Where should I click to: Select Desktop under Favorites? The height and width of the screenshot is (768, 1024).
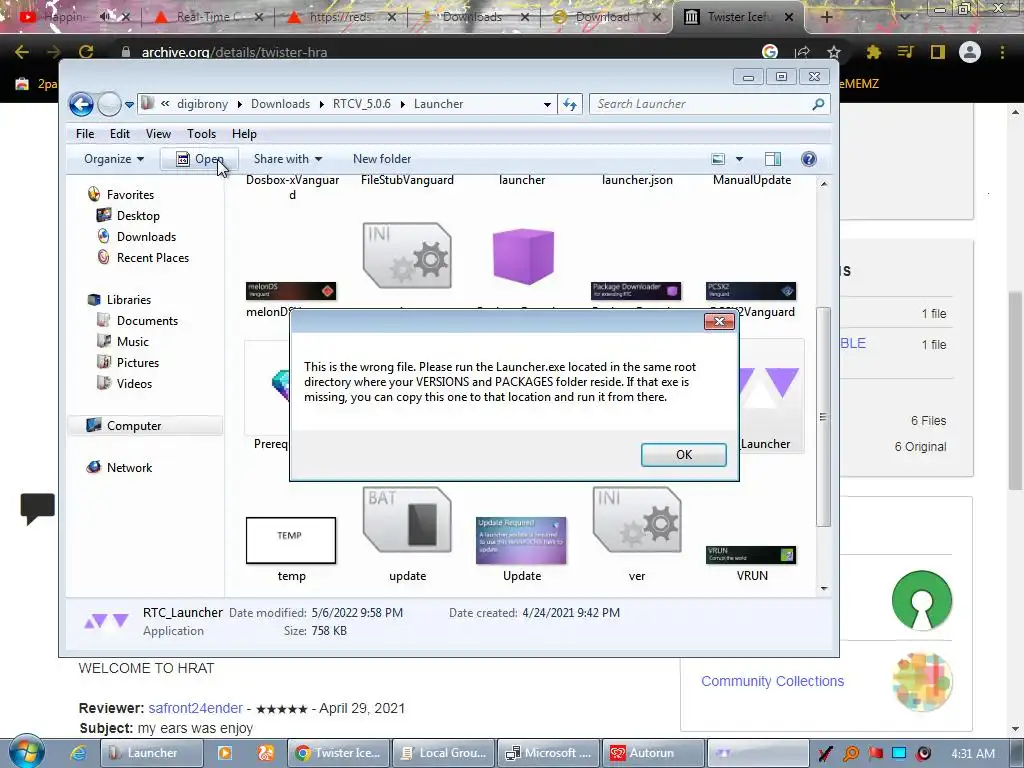(138, 216)
